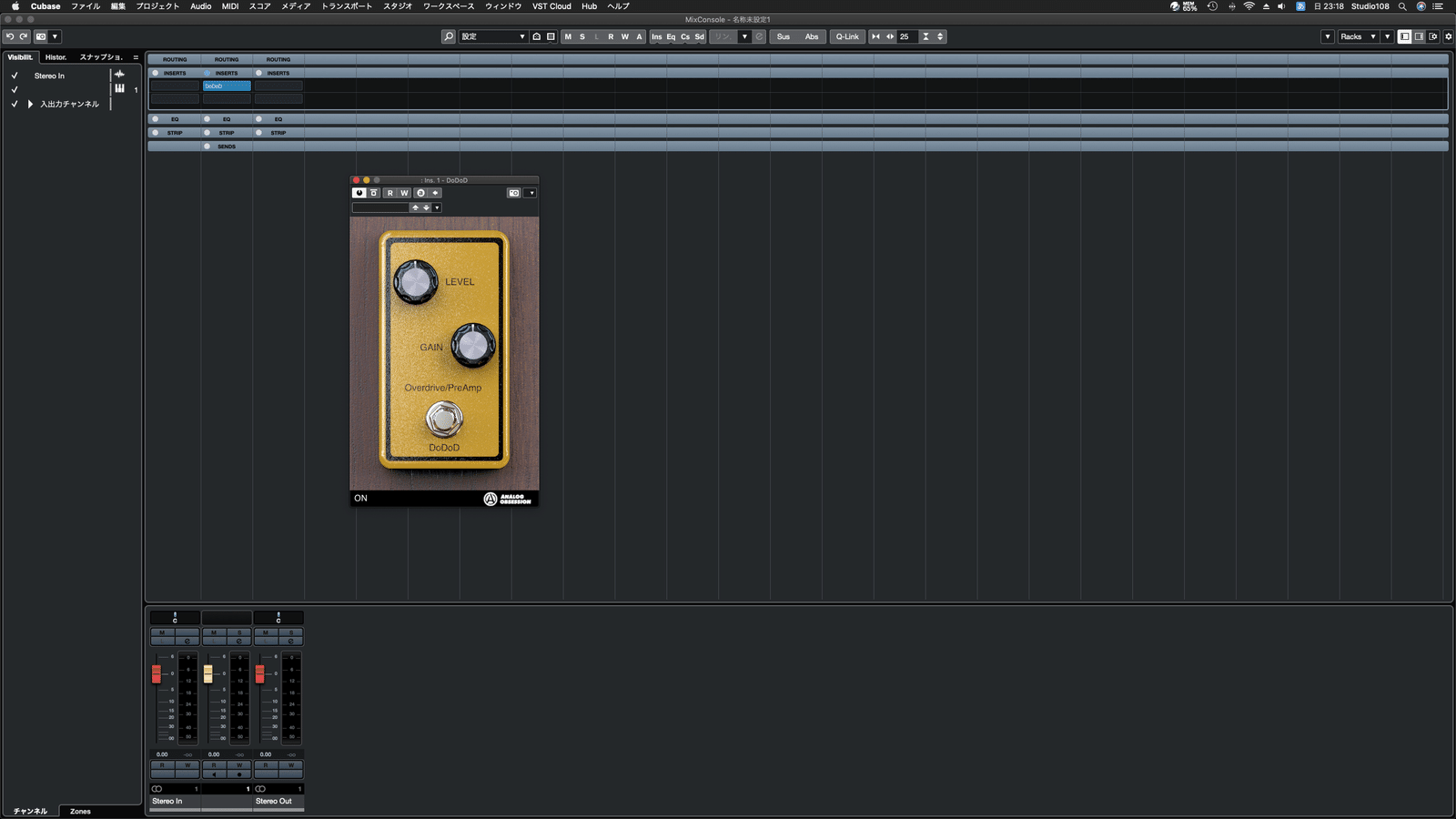This screenshot has width=1456, height=819.
Task: Click the Analog Obsession logo
Action: tap(508, 499)
